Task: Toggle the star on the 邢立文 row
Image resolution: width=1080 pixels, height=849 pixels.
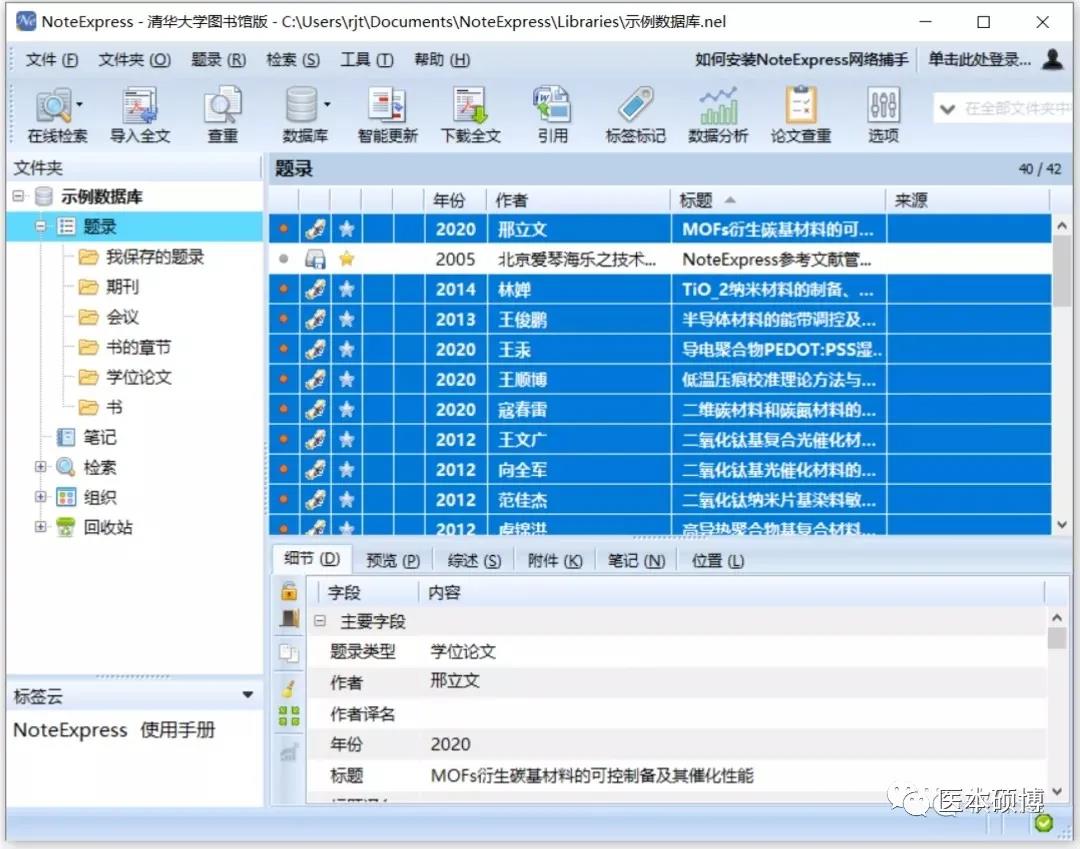Action: coord(346,229)
